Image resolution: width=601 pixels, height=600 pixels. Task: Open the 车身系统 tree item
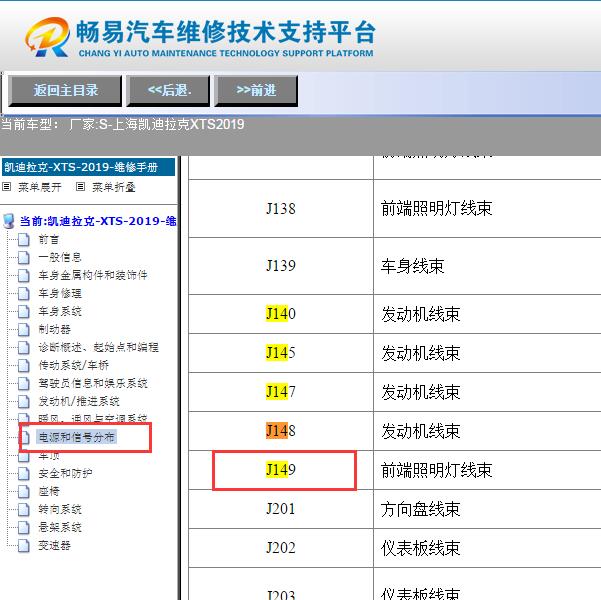pyautogui.click(x=60, y=311)
